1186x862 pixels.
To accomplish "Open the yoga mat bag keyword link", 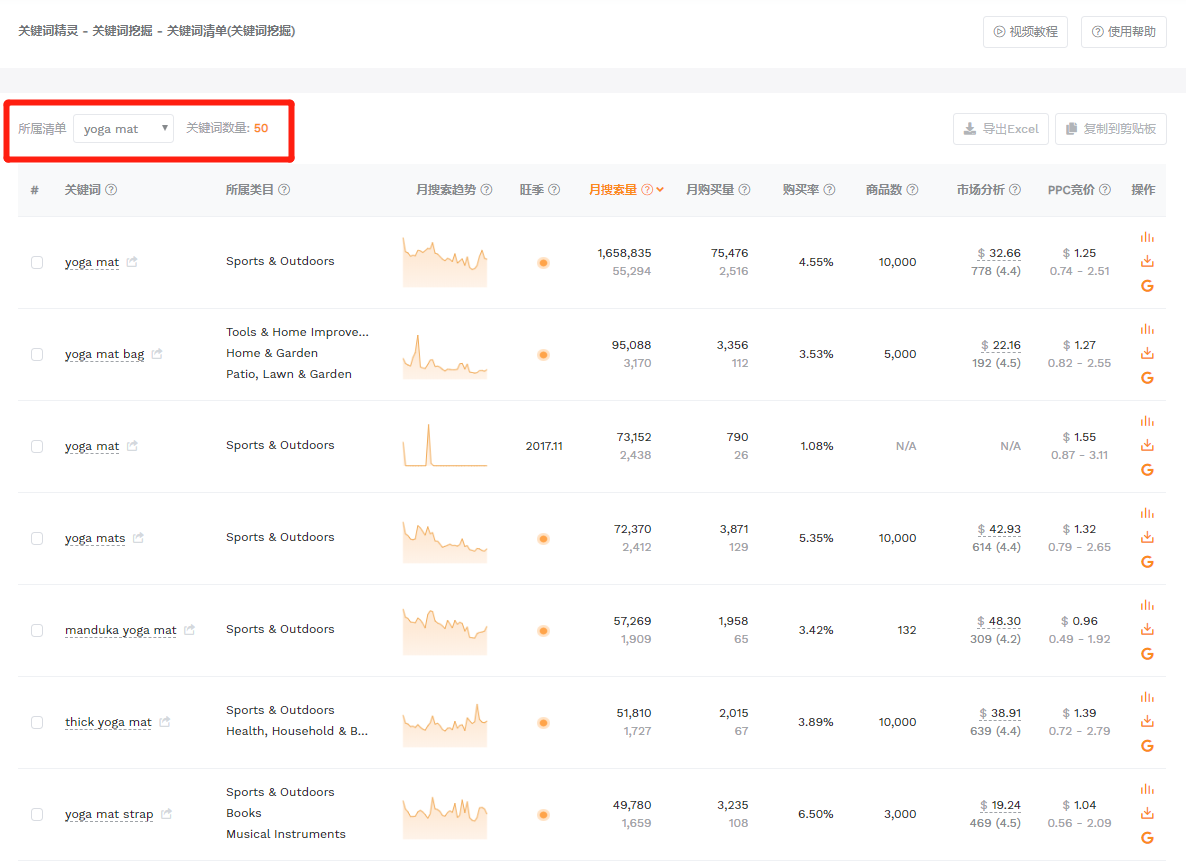I will 104,354.
